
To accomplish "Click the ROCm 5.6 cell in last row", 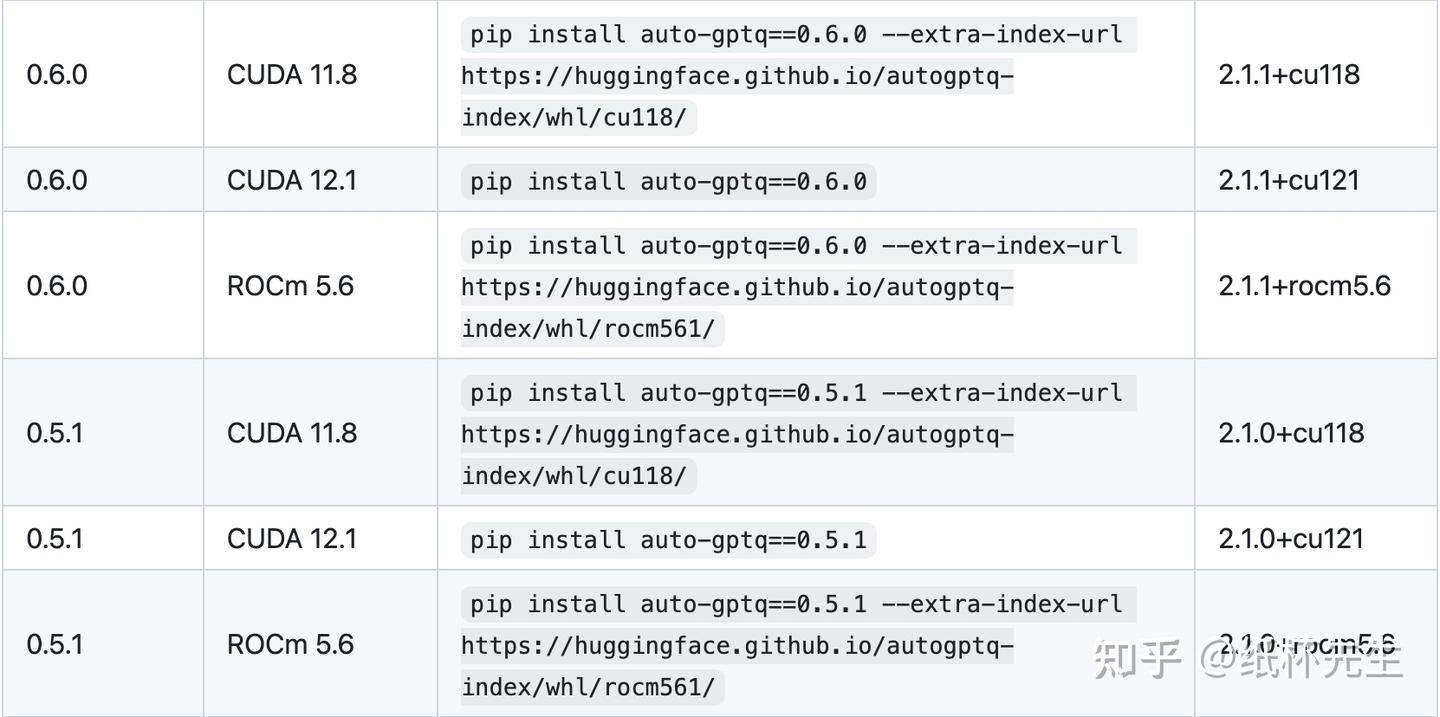I will click(x=290, y=645).
